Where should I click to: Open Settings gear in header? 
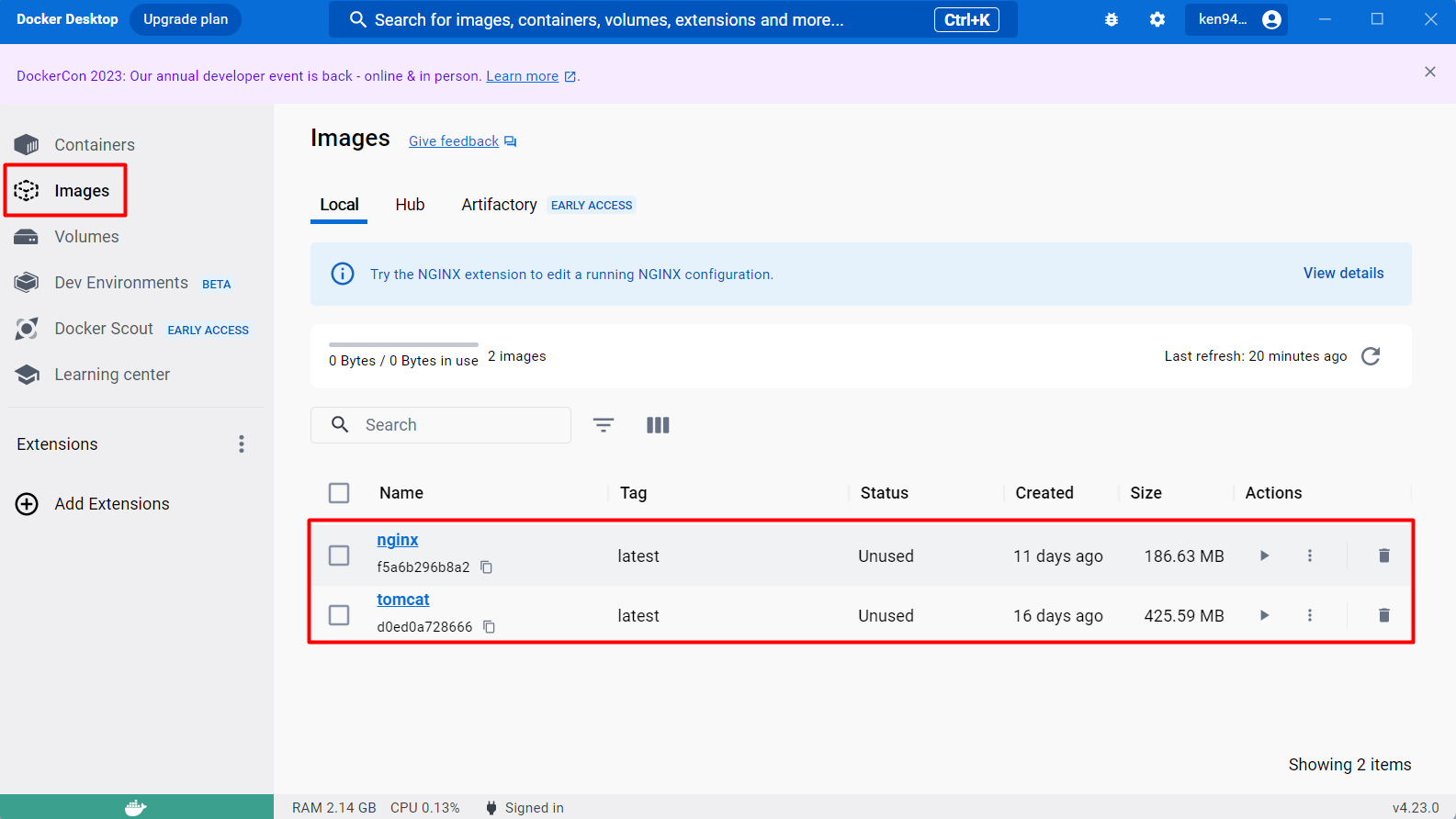pyautogui.click(x=1157, y=19)
